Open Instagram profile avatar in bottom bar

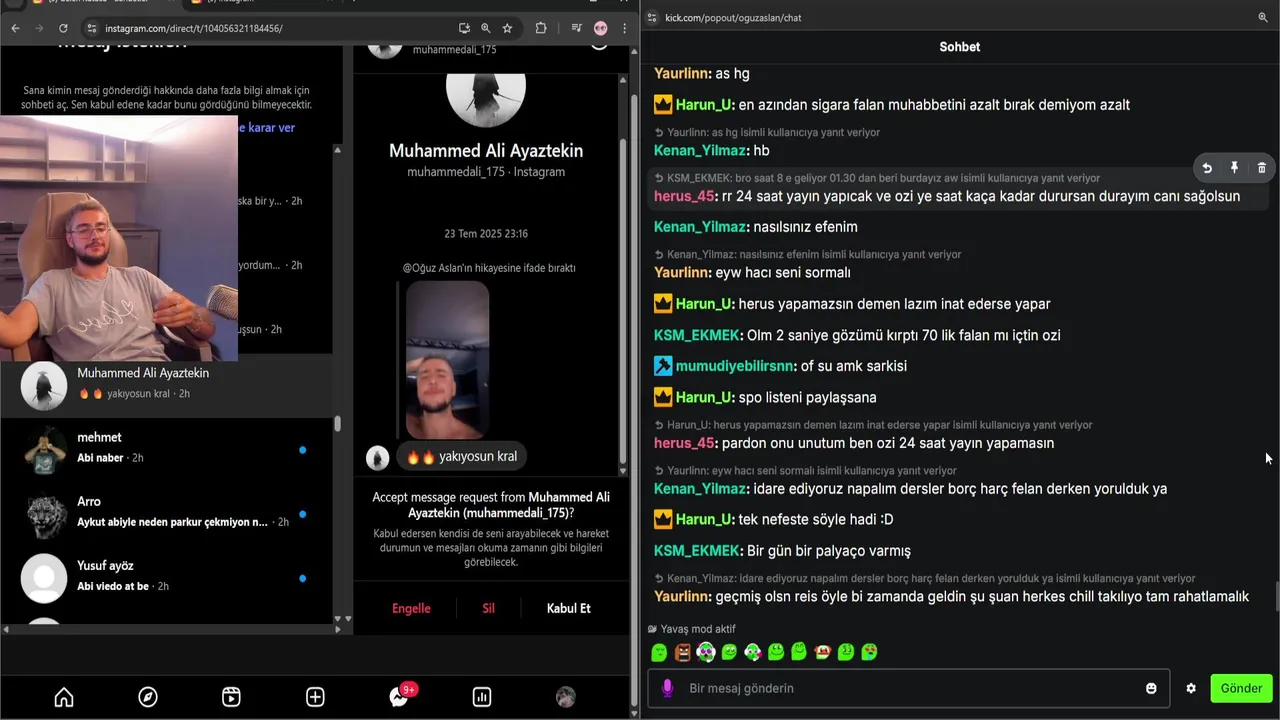565,697
